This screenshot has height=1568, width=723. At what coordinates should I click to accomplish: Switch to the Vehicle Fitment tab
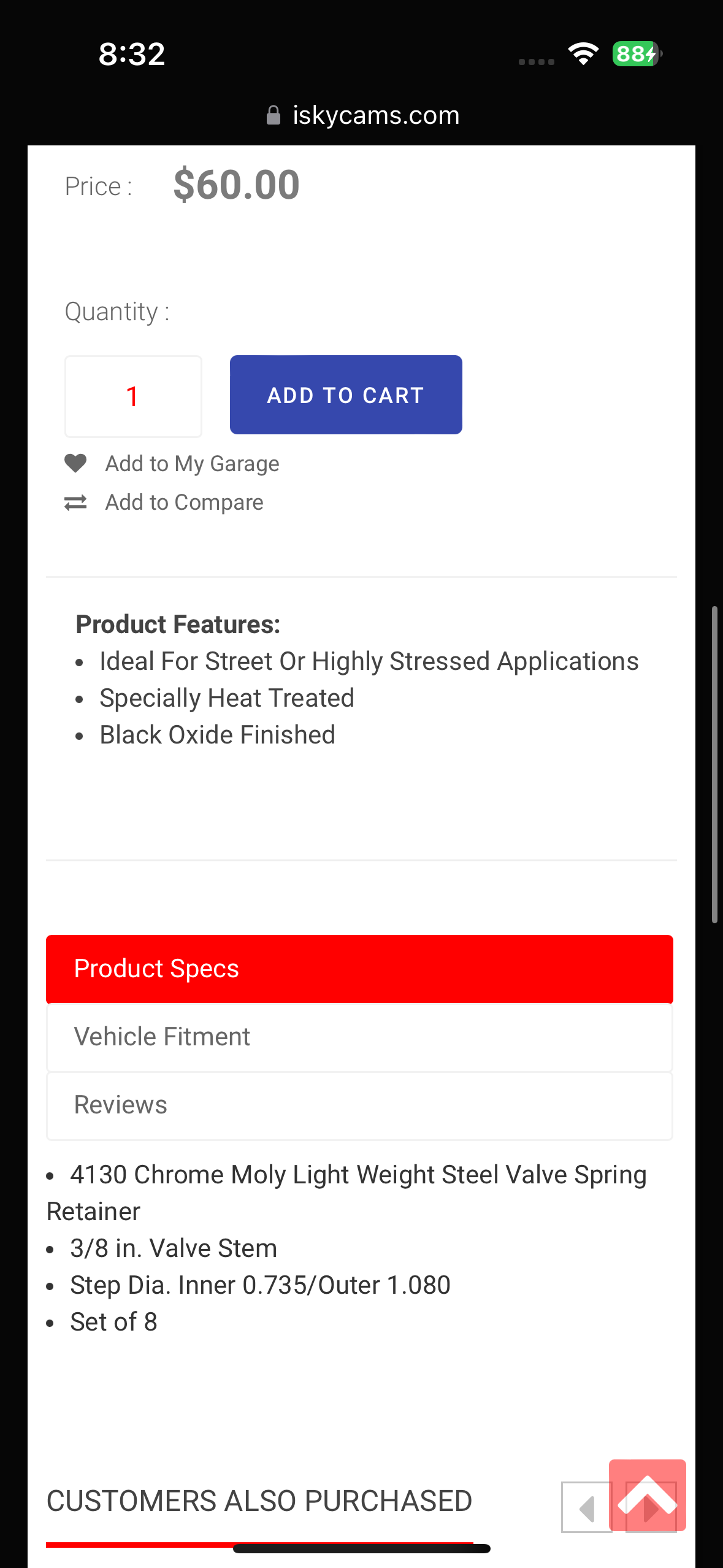(359, 1037)
